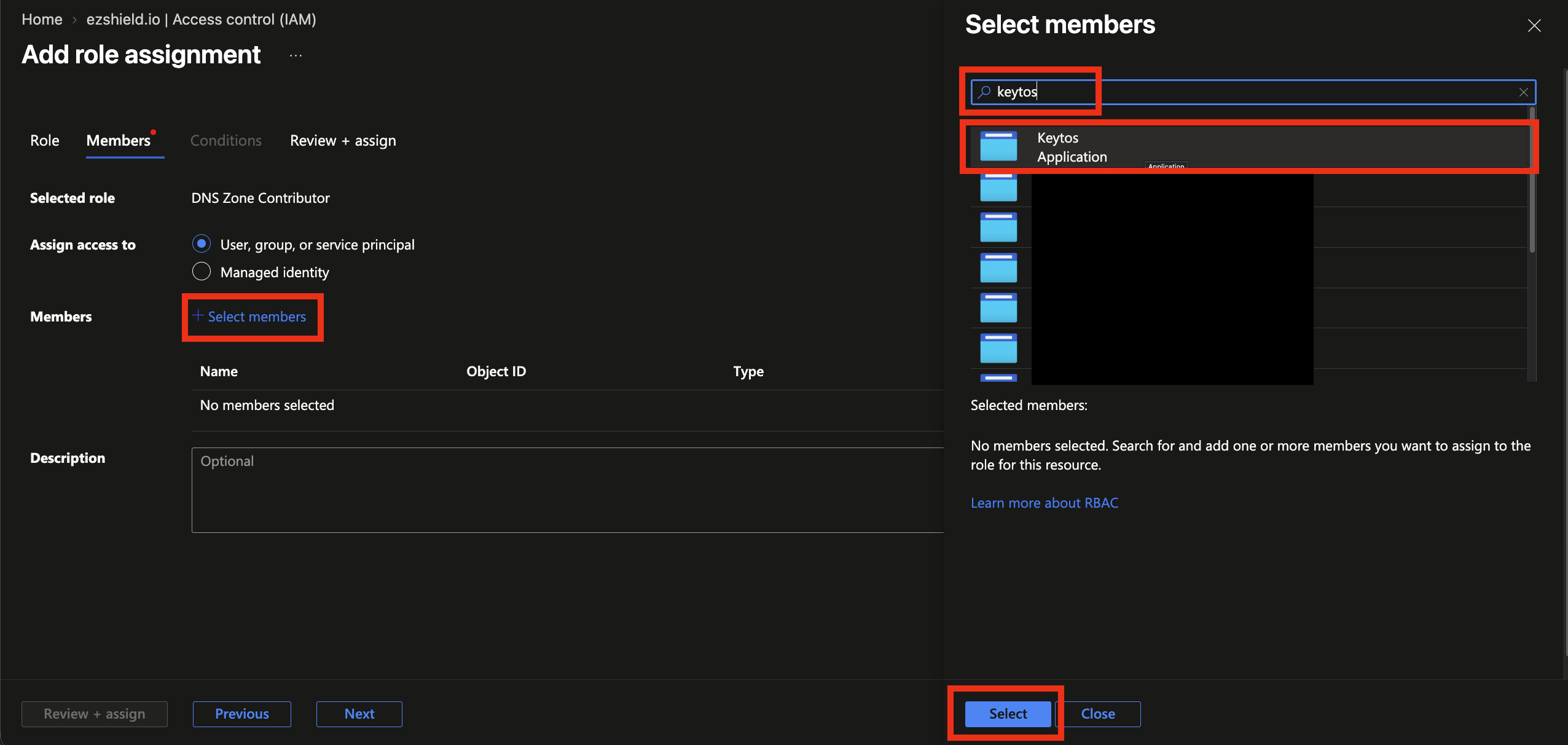Open Learn more about RBAC link
Image resolution: width=1568 pixels, height=745 pixels.
1045,503
